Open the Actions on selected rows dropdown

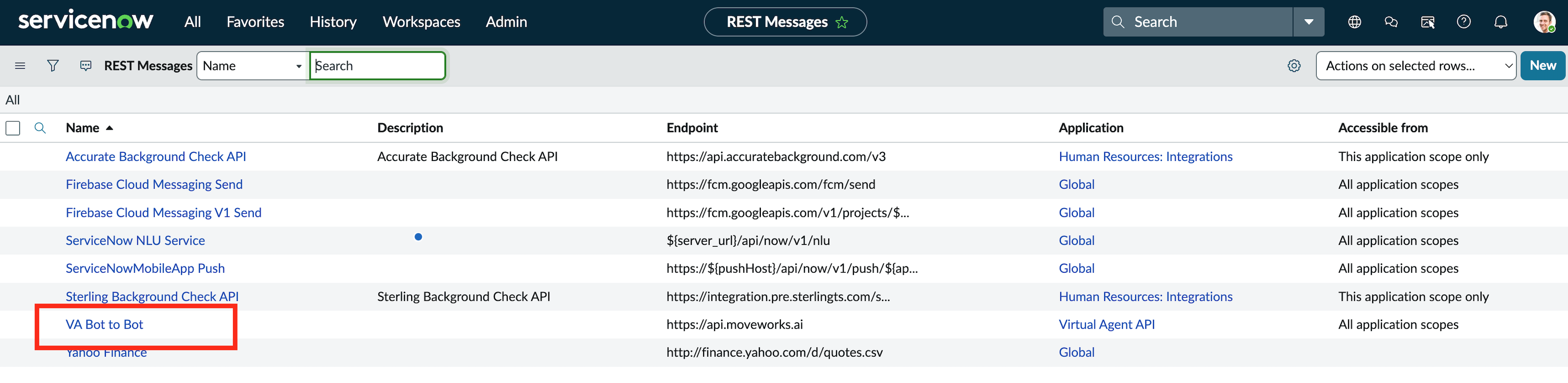(x=1415, y=66)
